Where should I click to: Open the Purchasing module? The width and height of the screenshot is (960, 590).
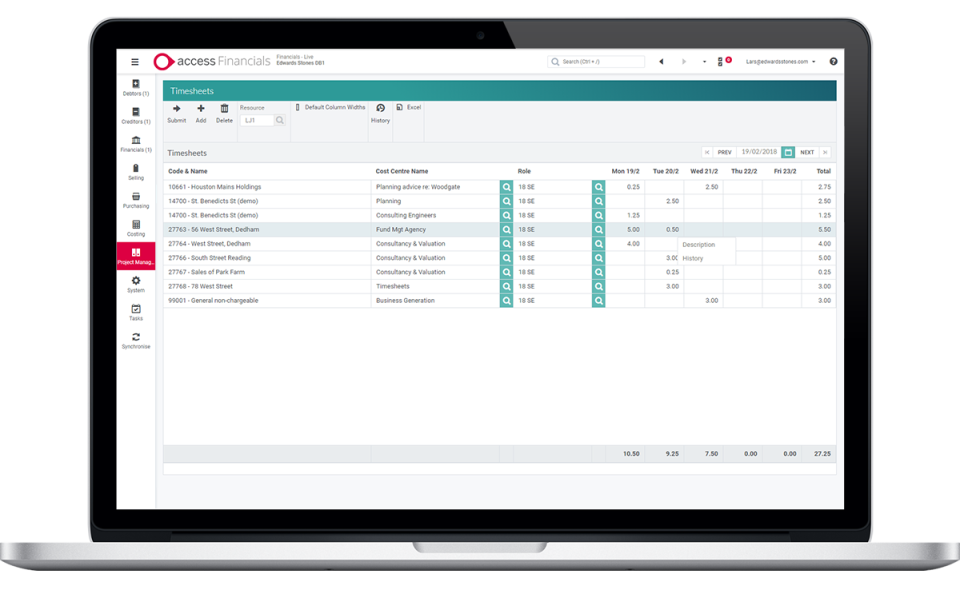pyautogui.click(x=135, y=202)
